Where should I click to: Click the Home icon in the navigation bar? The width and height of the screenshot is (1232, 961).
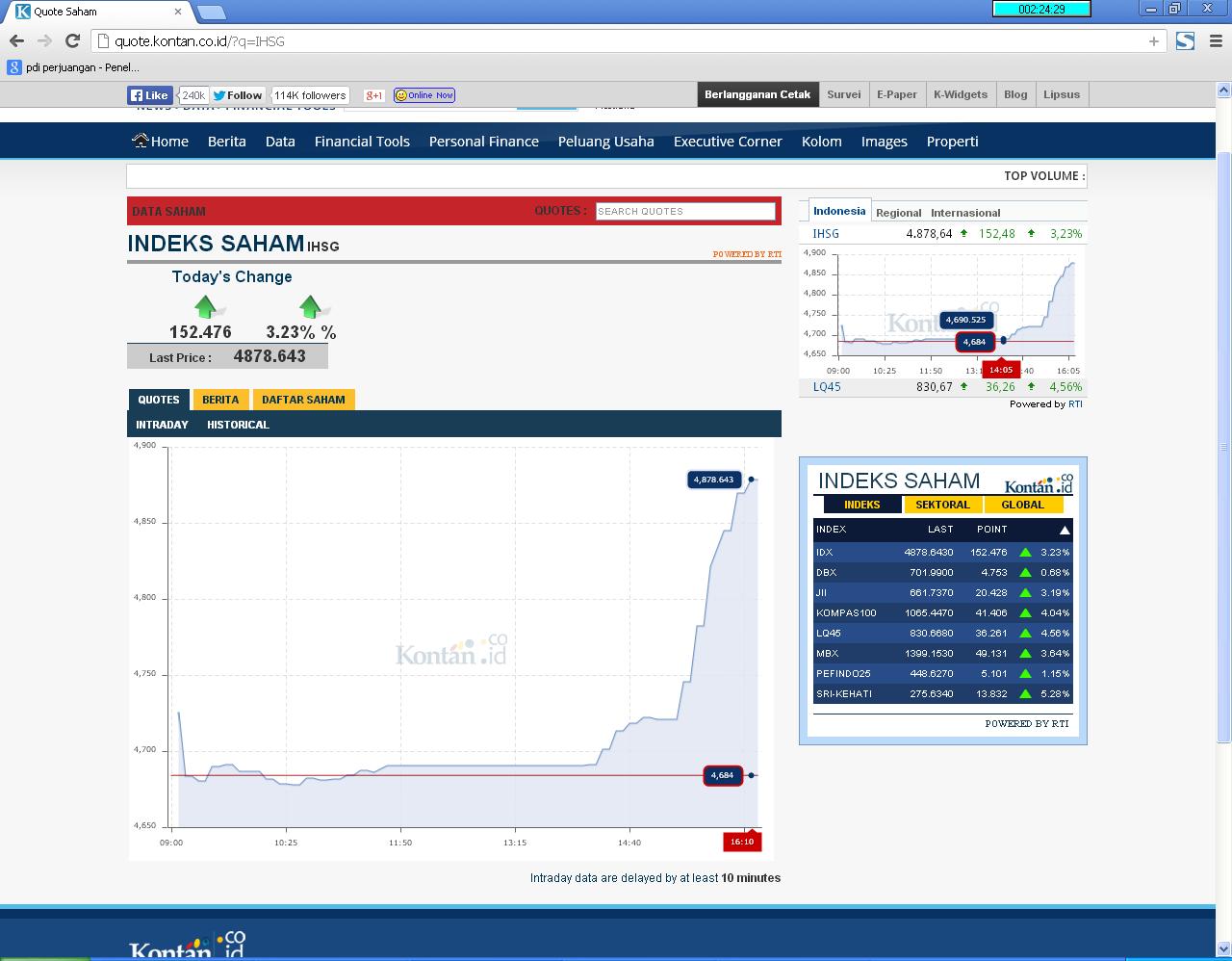point(141,141)
